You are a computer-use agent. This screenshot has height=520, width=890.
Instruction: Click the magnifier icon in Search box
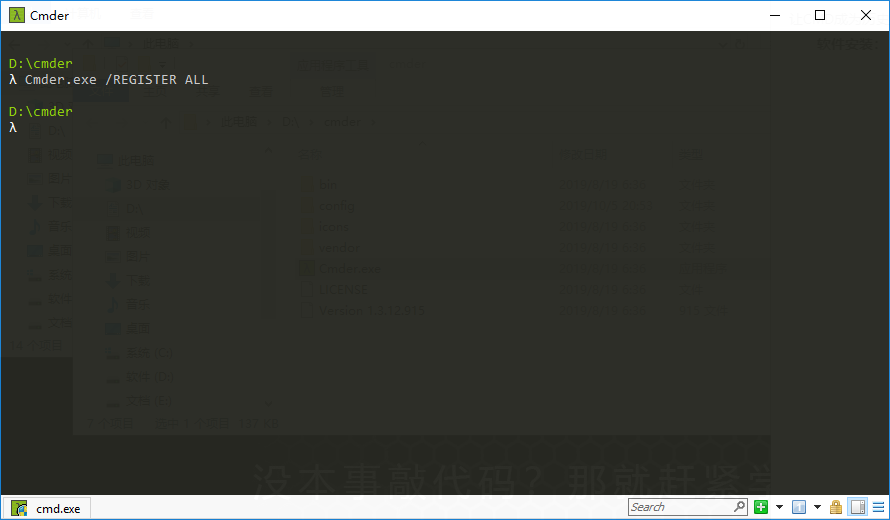739,506
